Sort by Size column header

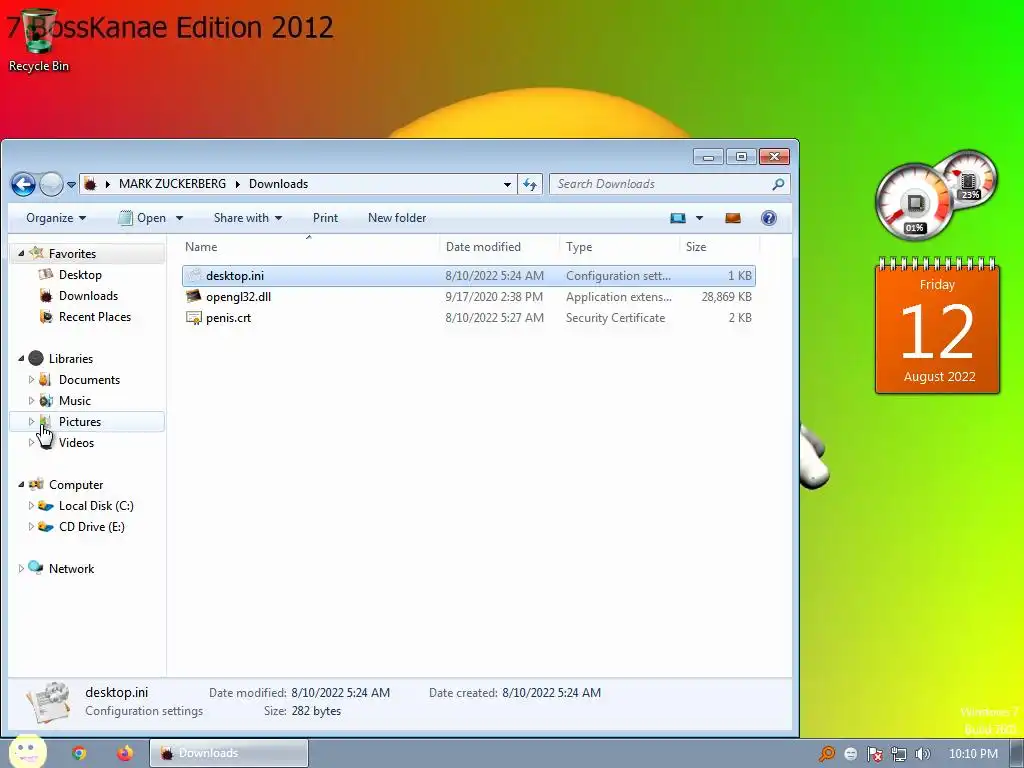[x=720, y=247]
